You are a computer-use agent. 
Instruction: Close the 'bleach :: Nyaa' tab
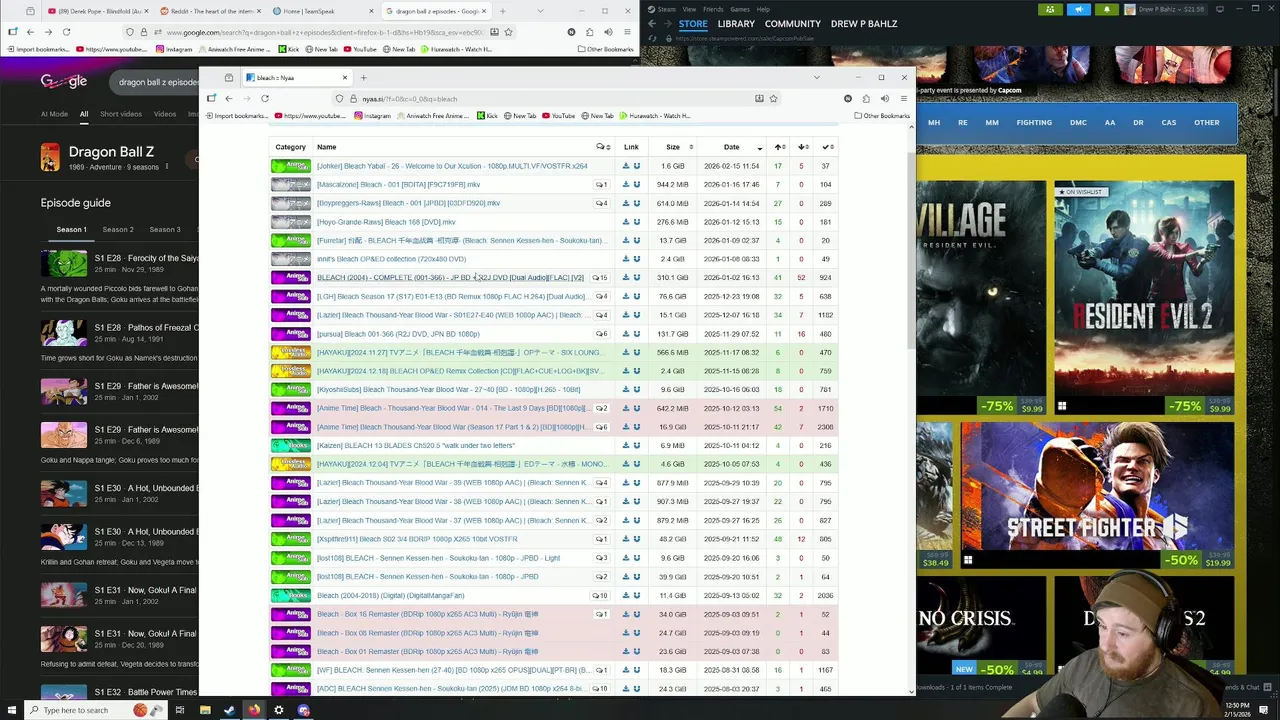345,77
